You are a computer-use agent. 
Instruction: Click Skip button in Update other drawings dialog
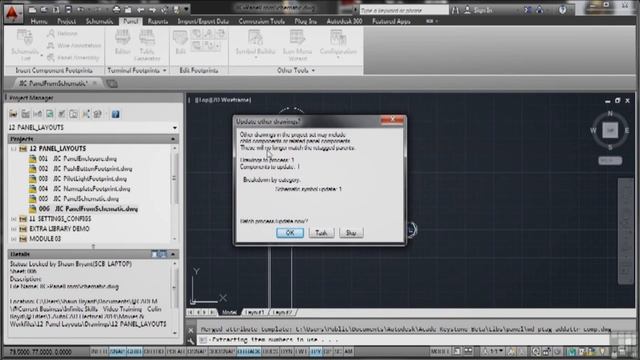(x=351, y=233)
